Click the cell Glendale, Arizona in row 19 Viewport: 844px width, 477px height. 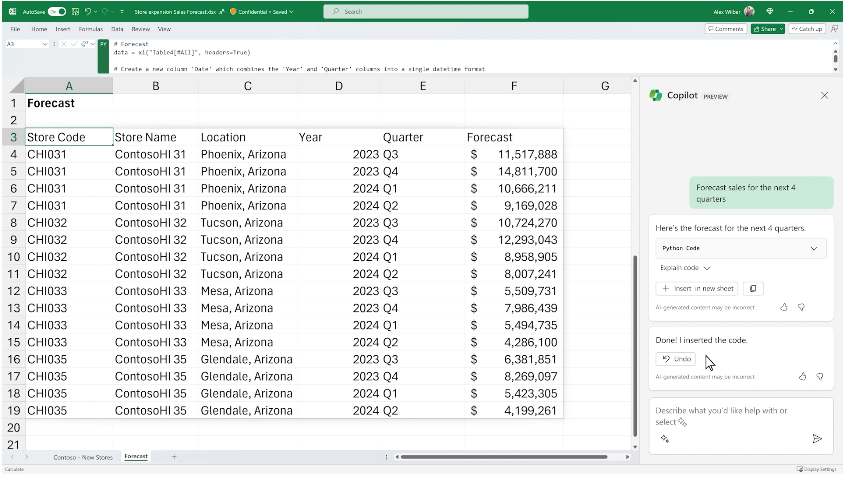coord(247,411)
